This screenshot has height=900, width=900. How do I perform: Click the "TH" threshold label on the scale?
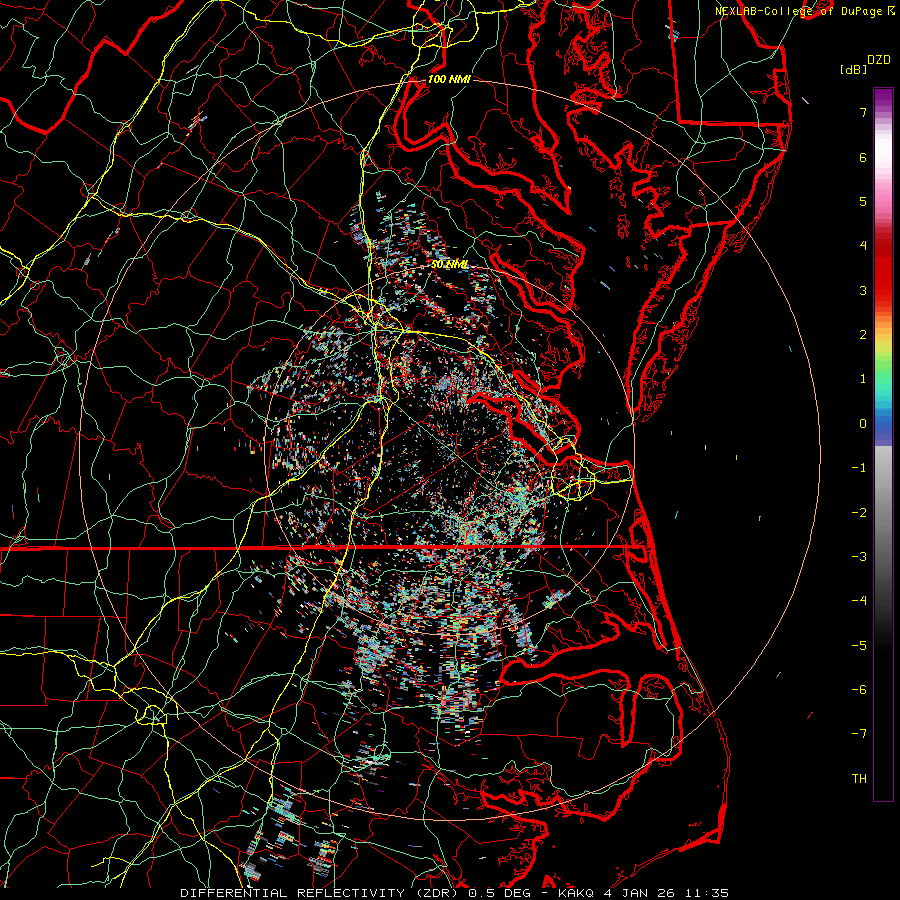(x=859, y=779)
